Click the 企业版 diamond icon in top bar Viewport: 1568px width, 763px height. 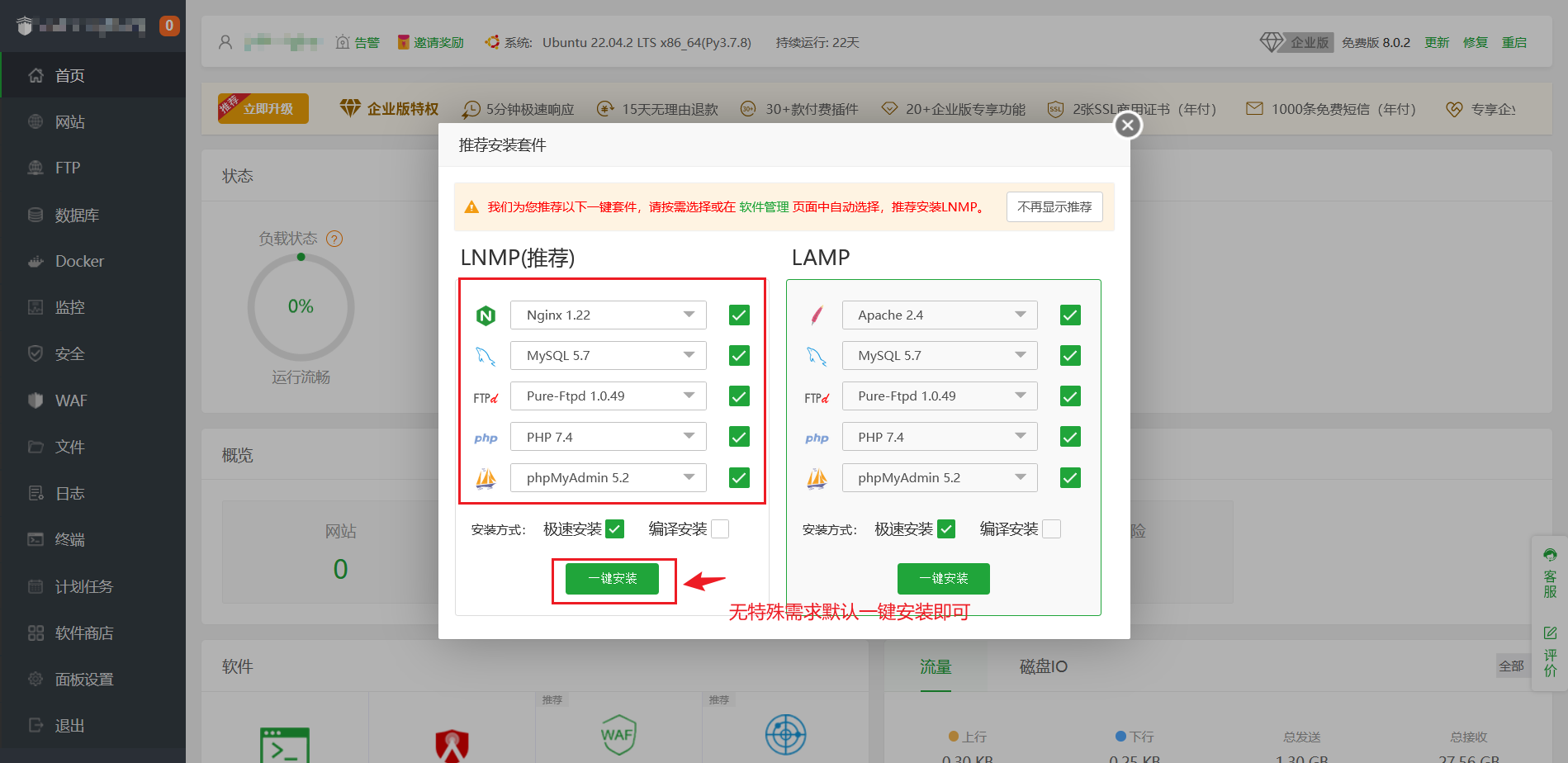coord(1272,42)
